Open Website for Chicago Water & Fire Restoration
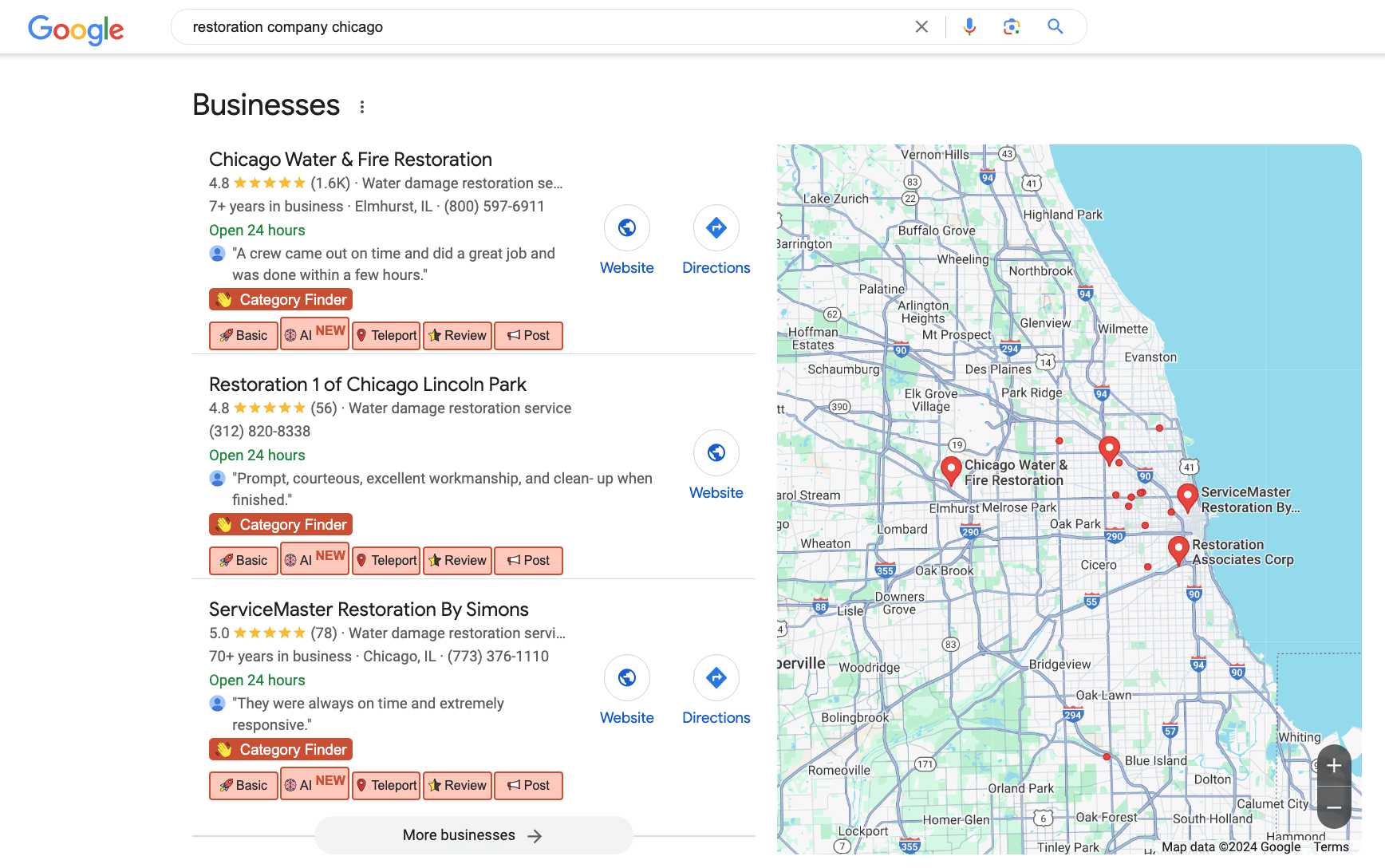Image resolution: width=1385 pixels, height=868 pixels. 627,241
